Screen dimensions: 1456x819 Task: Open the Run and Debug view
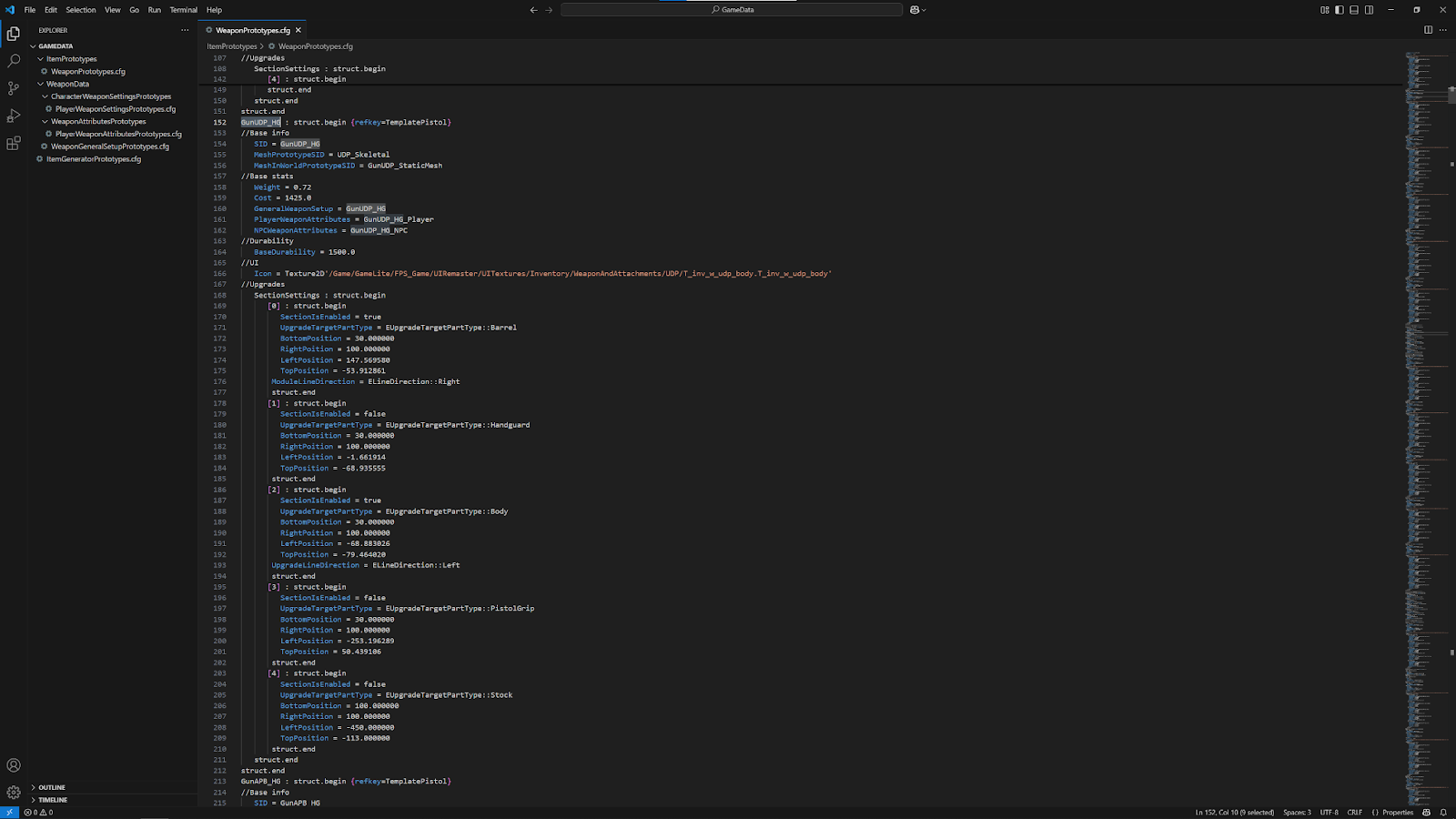[x=14, y=116]
